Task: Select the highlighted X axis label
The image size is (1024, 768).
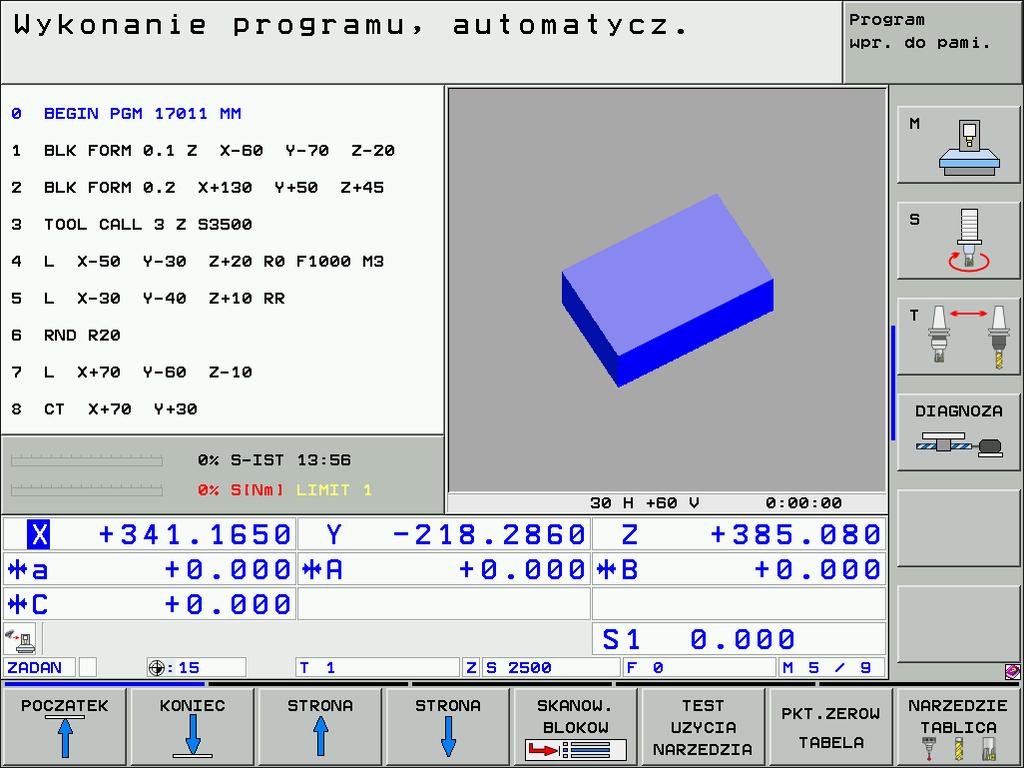Action: 39,534
